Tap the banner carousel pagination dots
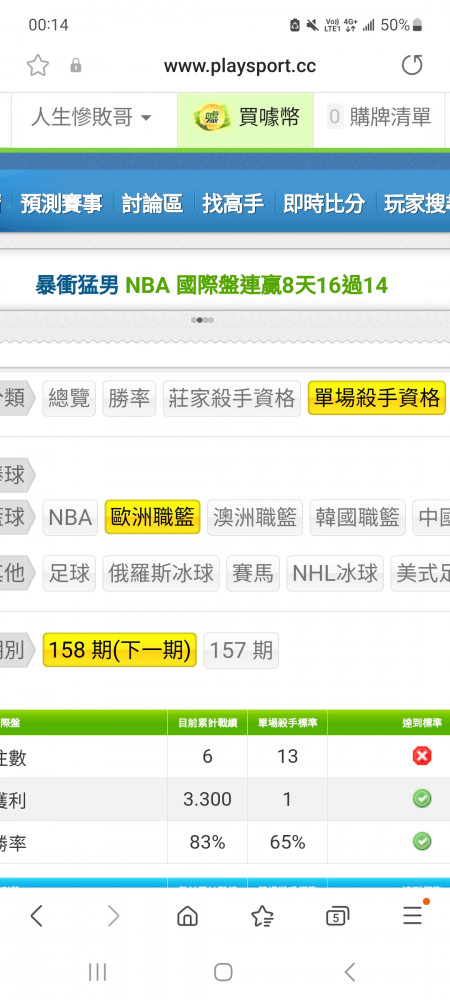This screenshot has width=450, height=1000. point(202,320)
